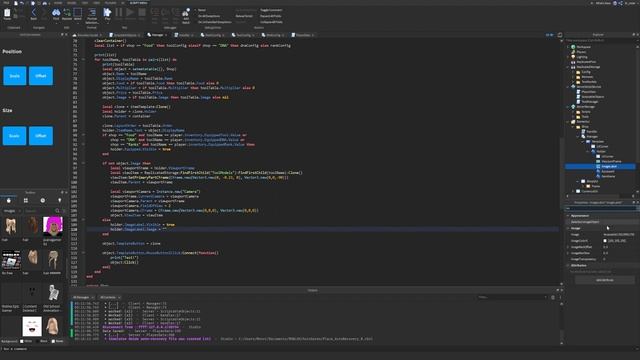Click the Add Attribute button
640x360 pixels.
tap(604, 280)
